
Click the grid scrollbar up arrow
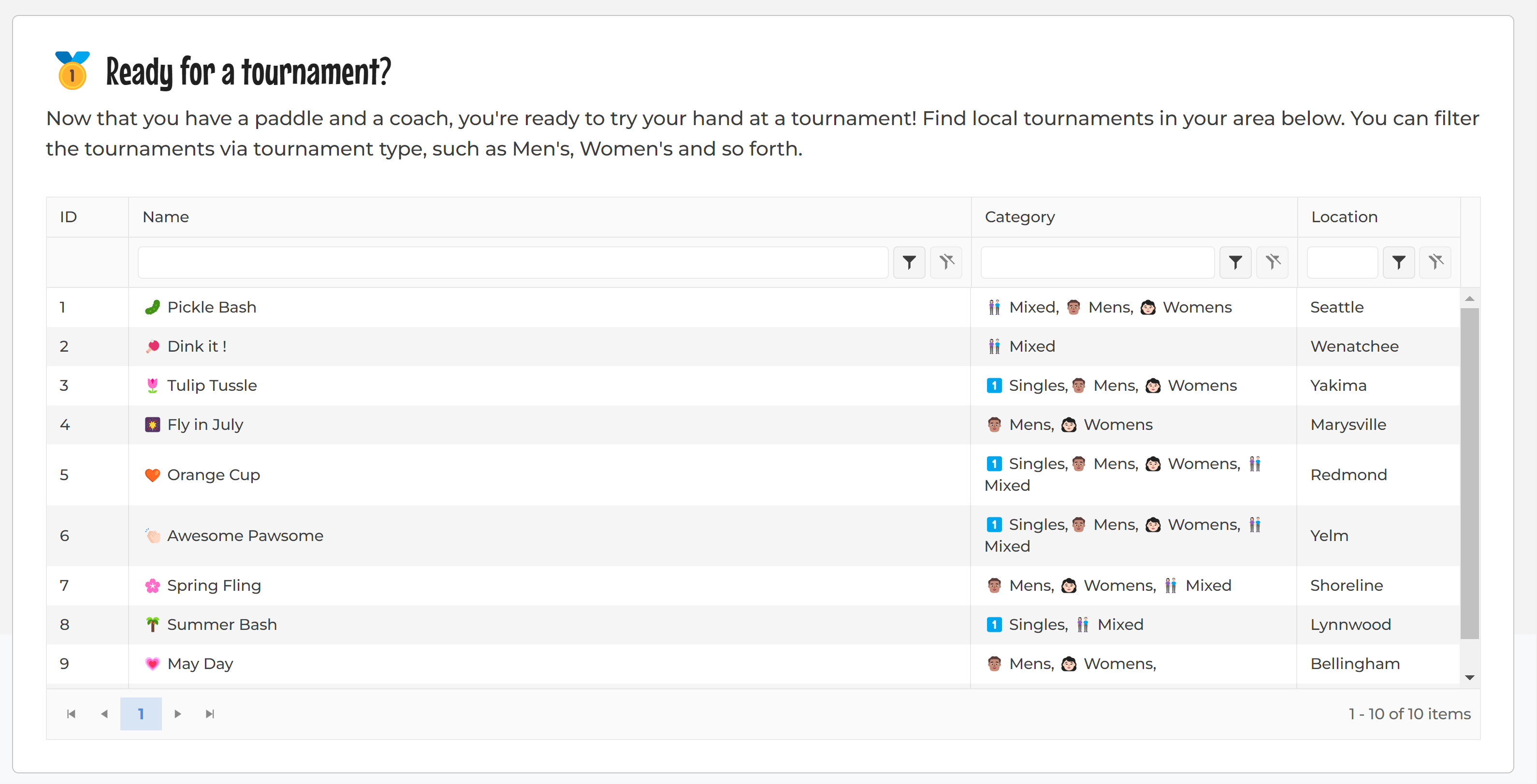pyautogui.click(x=1470, y=298)
